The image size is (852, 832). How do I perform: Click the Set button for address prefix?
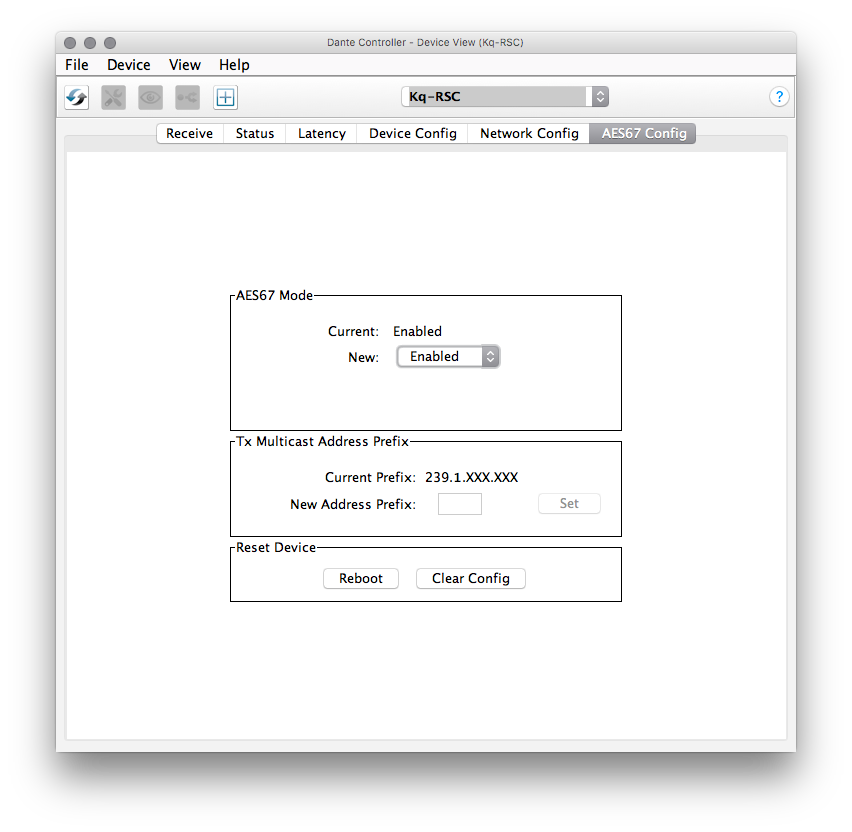click(x=569, y=504)
